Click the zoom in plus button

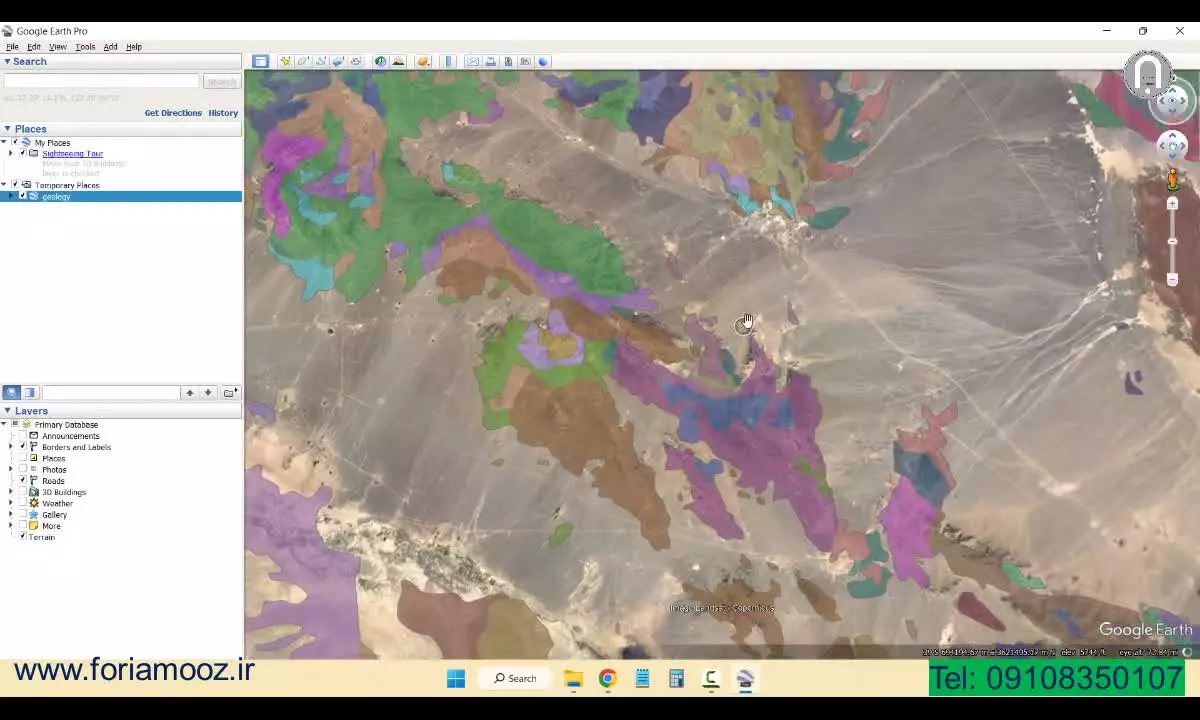click(1172, 203)
